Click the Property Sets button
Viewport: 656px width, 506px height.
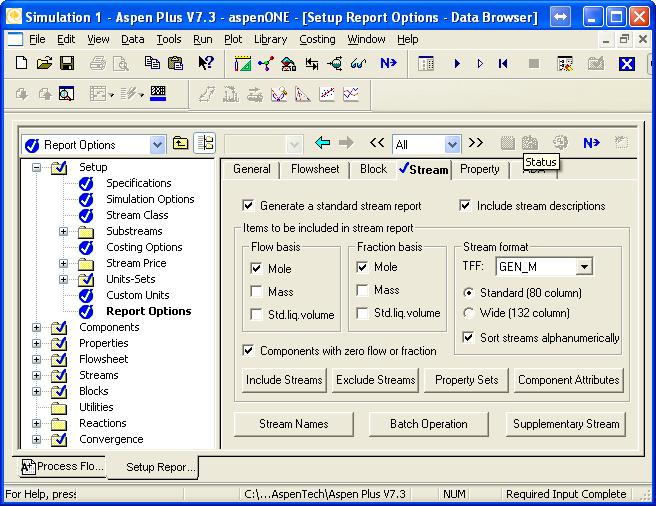pyautogui.click(x=466, y=380)
